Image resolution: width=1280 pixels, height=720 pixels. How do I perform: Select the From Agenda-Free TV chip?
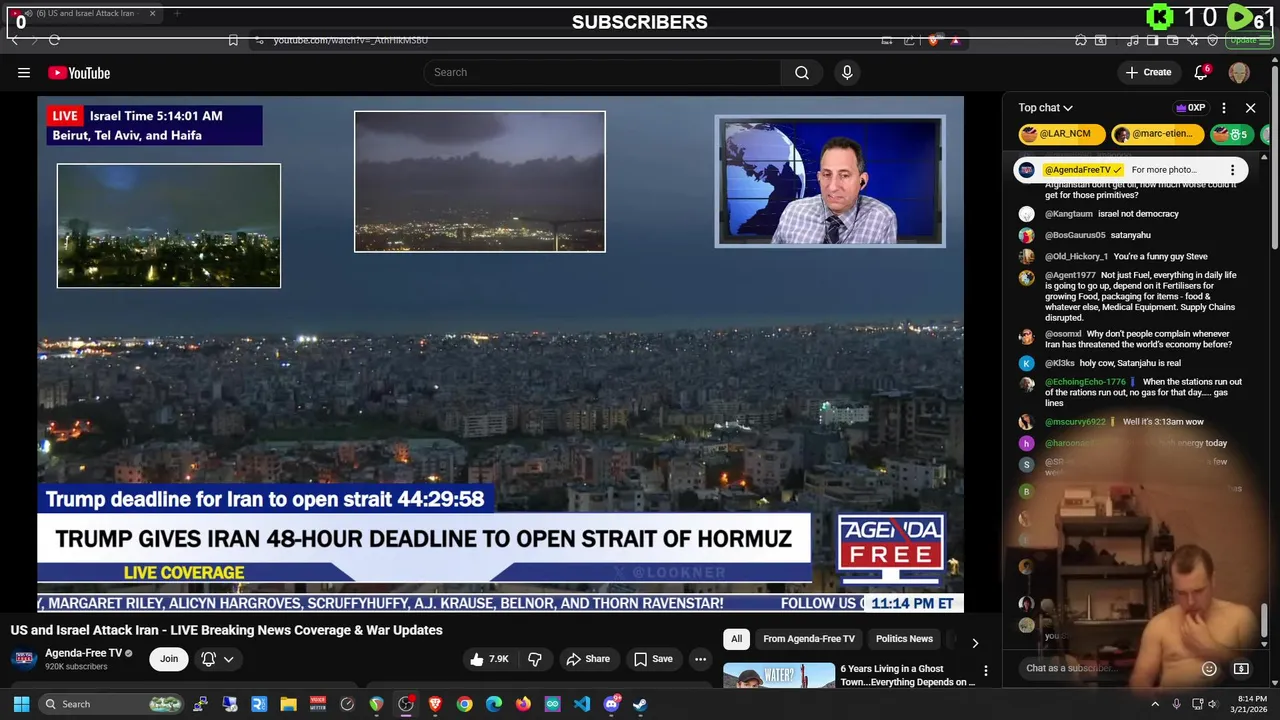[x=809, y=639]
